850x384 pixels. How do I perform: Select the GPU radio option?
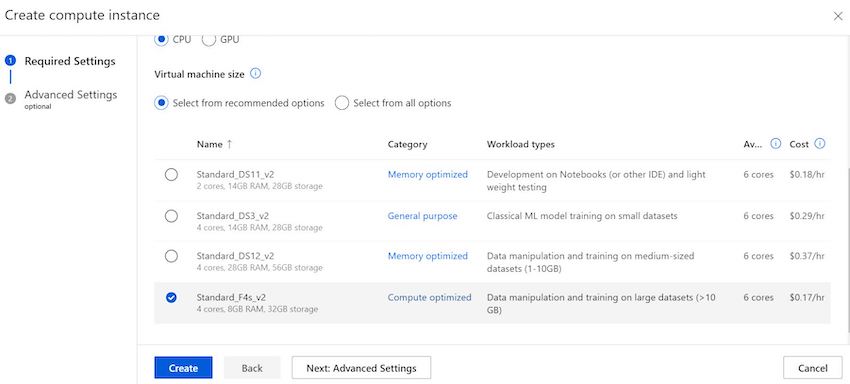pyautogui.click(x=209, y=40)
